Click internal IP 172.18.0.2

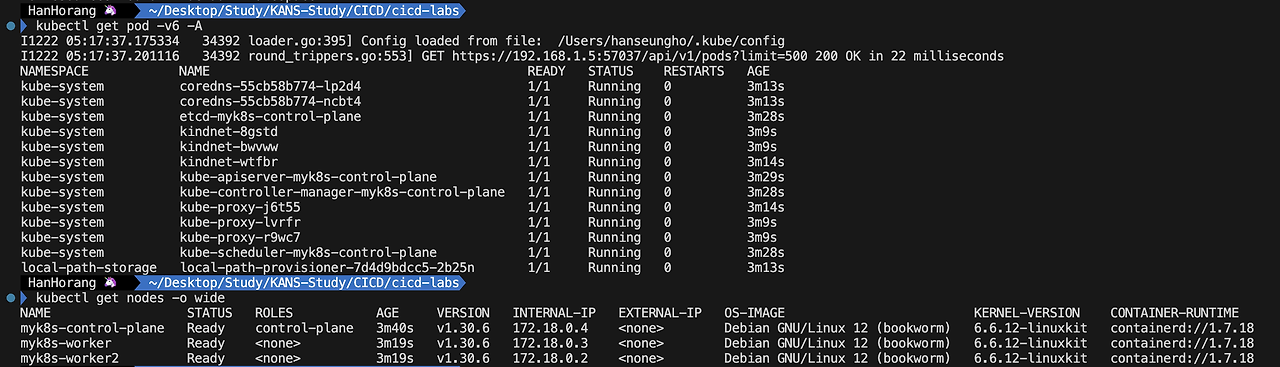click(550, 358)
